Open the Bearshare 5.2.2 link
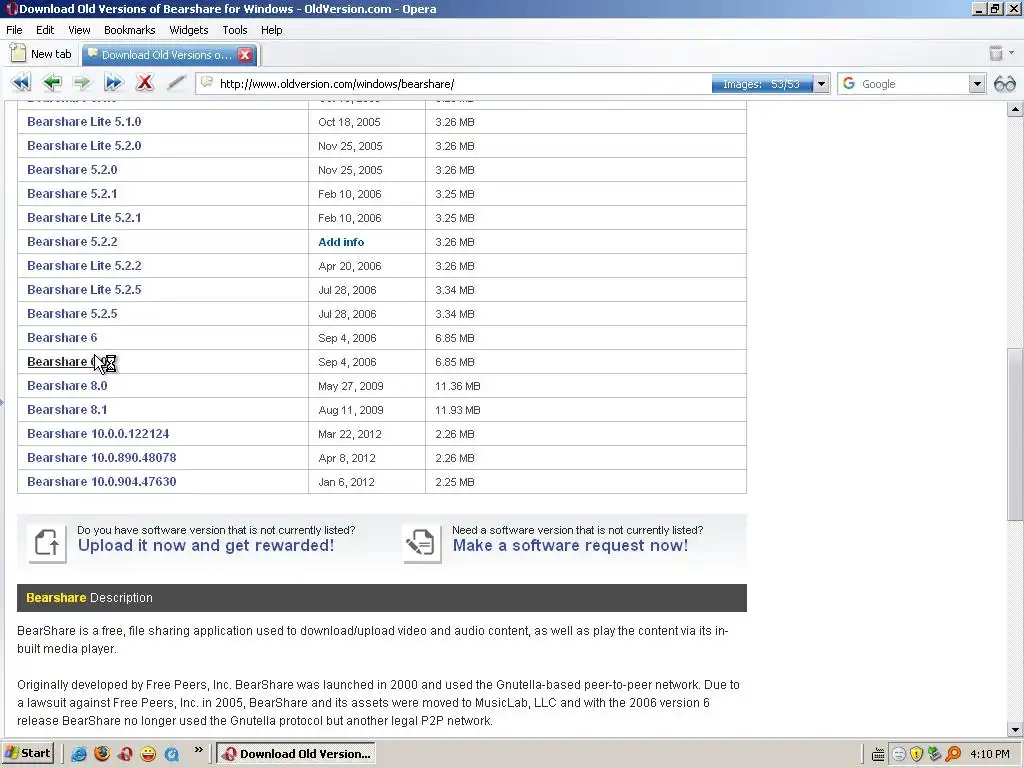Screen dimensions: 1024x768 click(72, 242)
